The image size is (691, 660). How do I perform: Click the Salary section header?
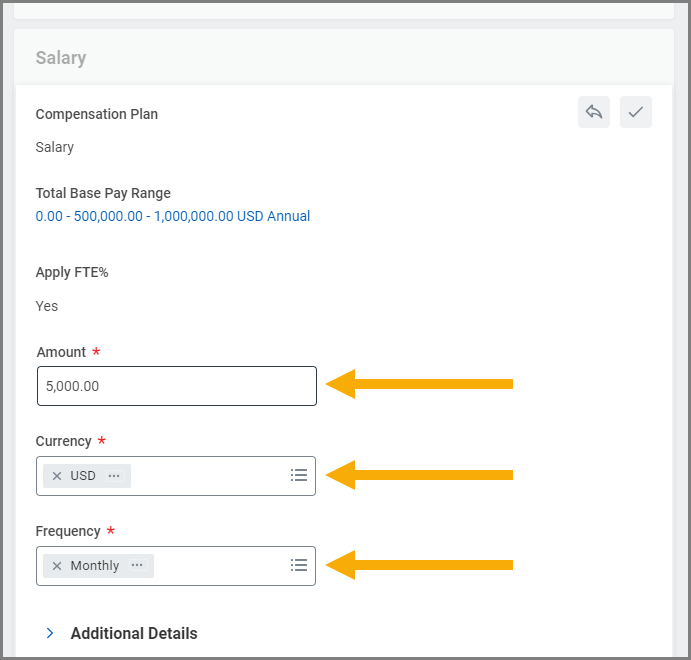click(x=61, y=58)
